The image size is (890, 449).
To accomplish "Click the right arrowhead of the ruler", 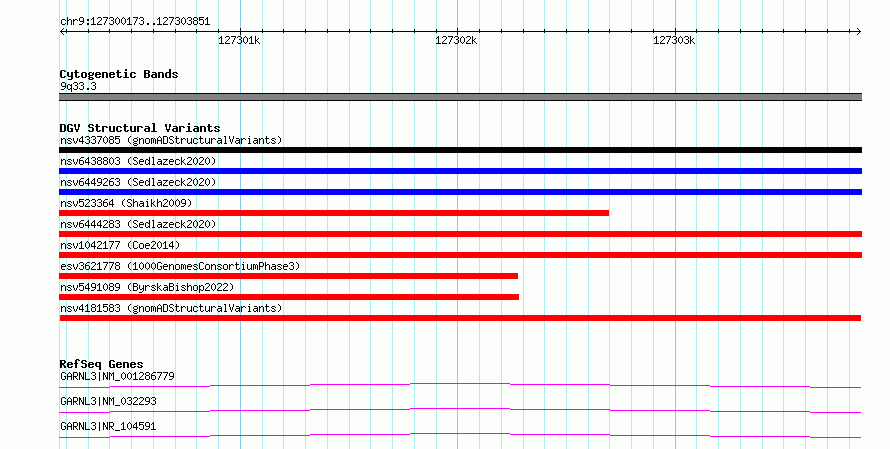I will [x=858, y=32].
